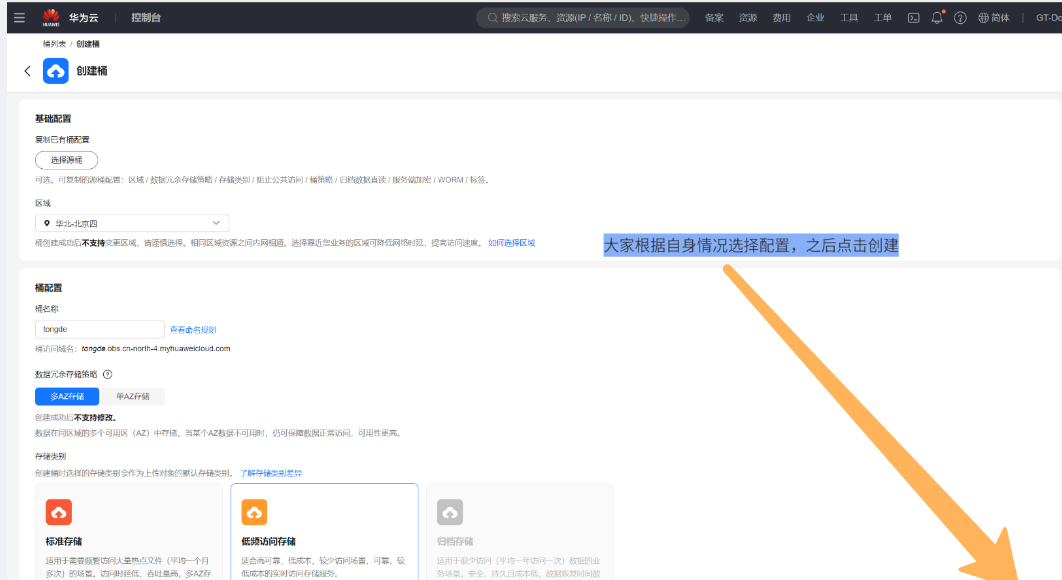Open the notifications bell
The height and width of the screenshot is (580, 1062).
(937, 18)
